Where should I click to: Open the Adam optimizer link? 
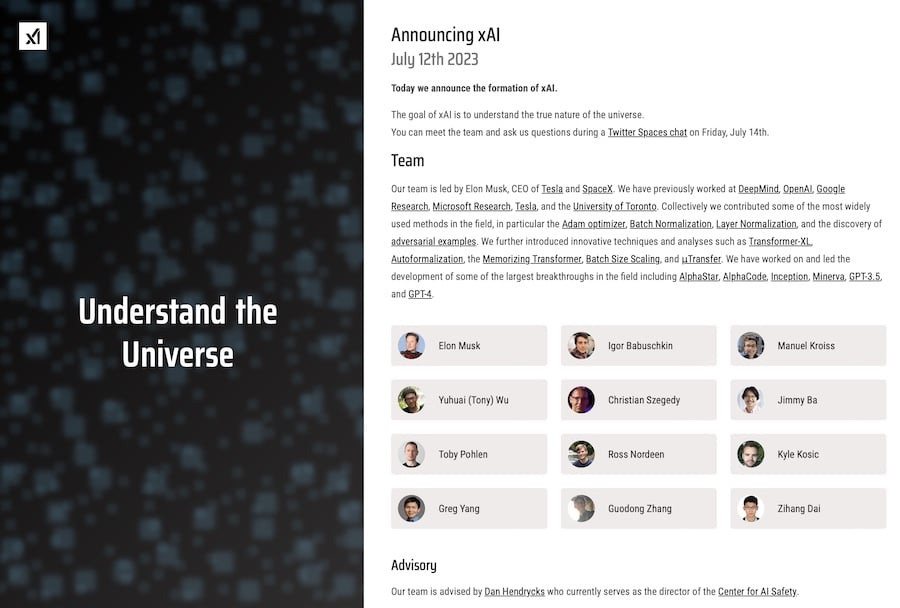coord(593,224)
